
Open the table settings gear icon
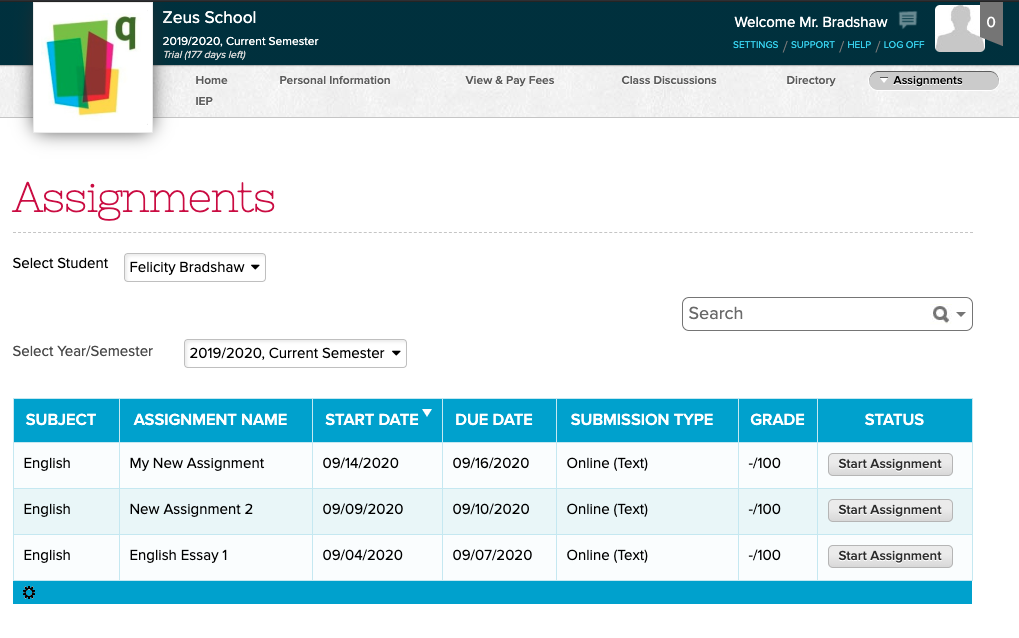[x=29, y=593]
